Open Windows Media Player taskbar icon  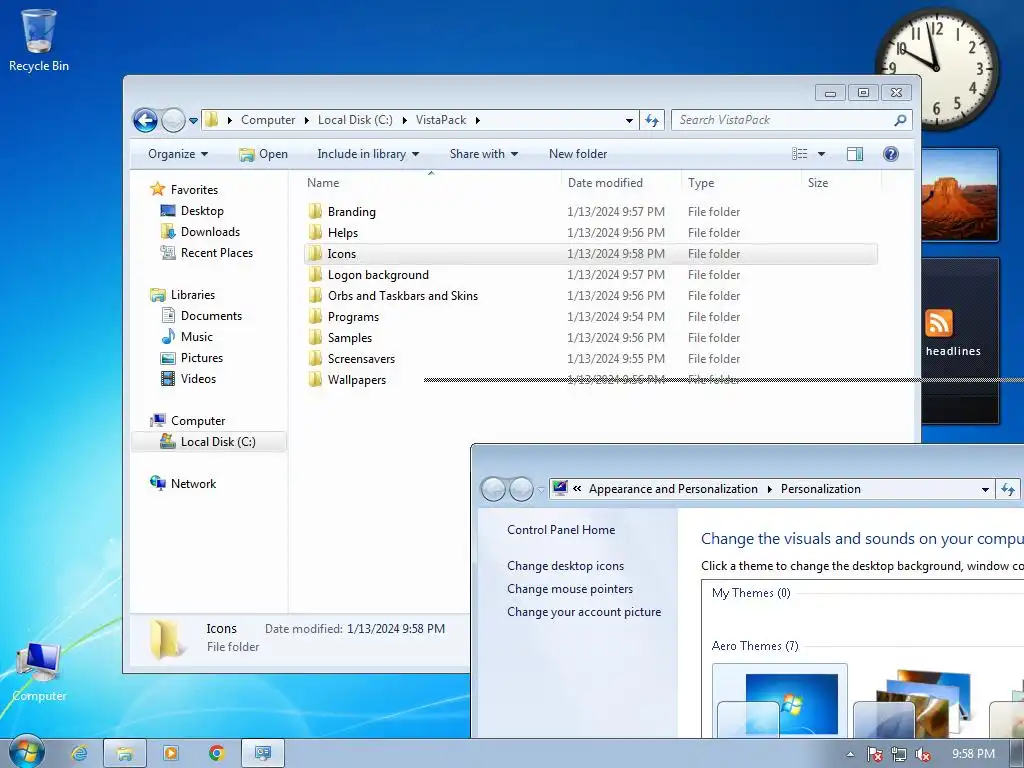170,753
